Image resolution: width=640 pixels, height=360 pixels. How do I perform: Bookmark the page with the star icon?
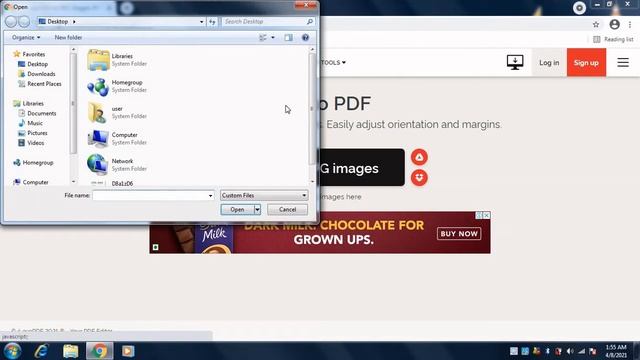click(596, 24)
